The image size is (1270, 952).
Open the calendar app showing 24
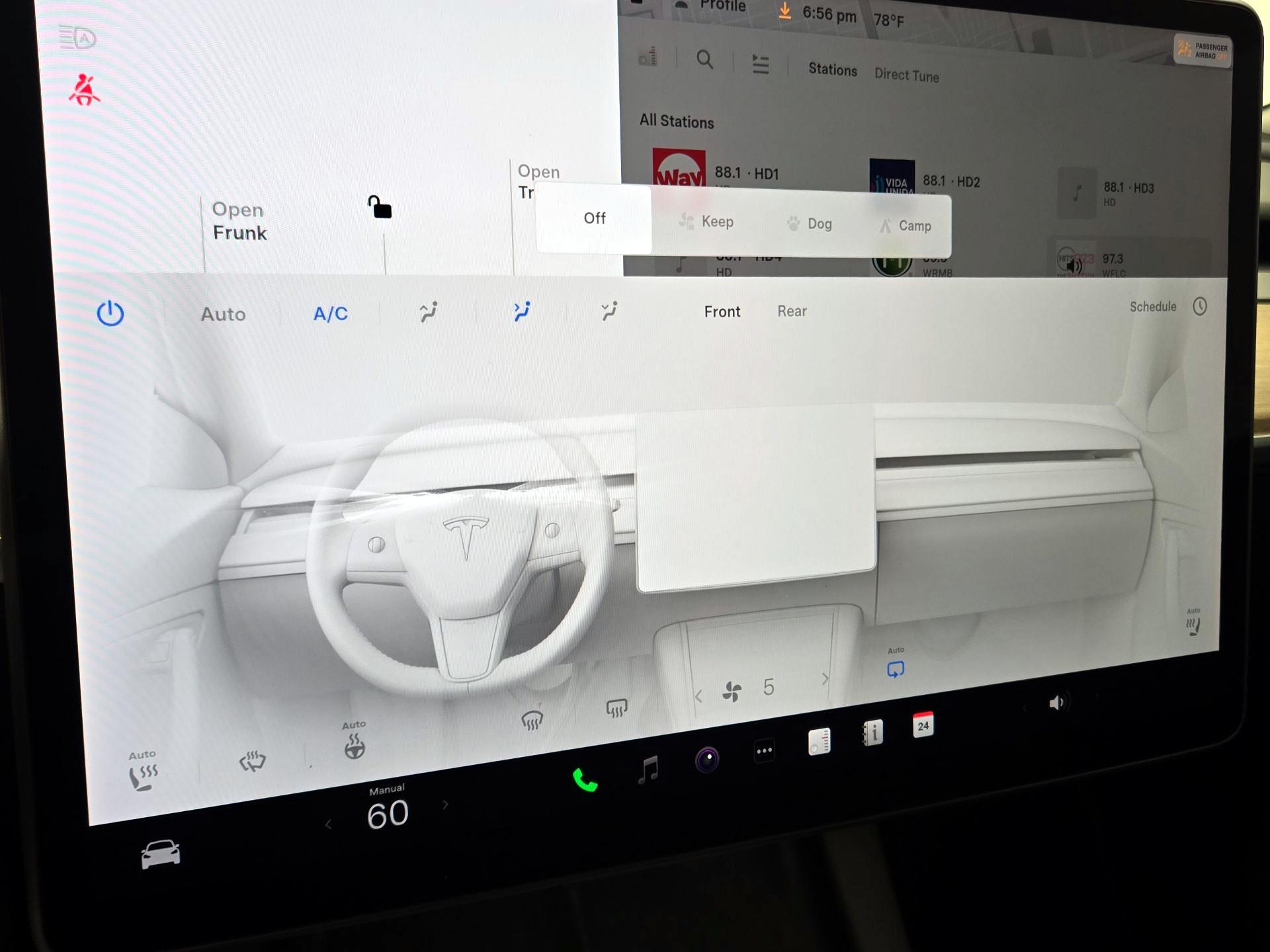coord(922,726)
